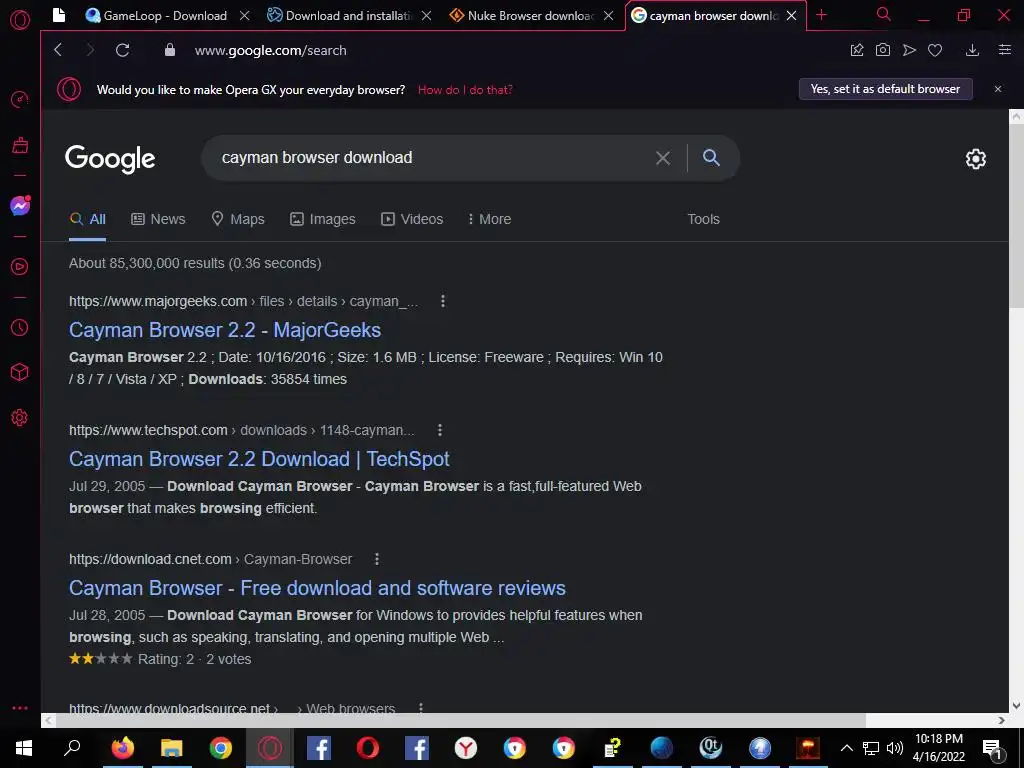
Task: Click the horizontal scrollbar right arrow
Action: [1002, 720]
